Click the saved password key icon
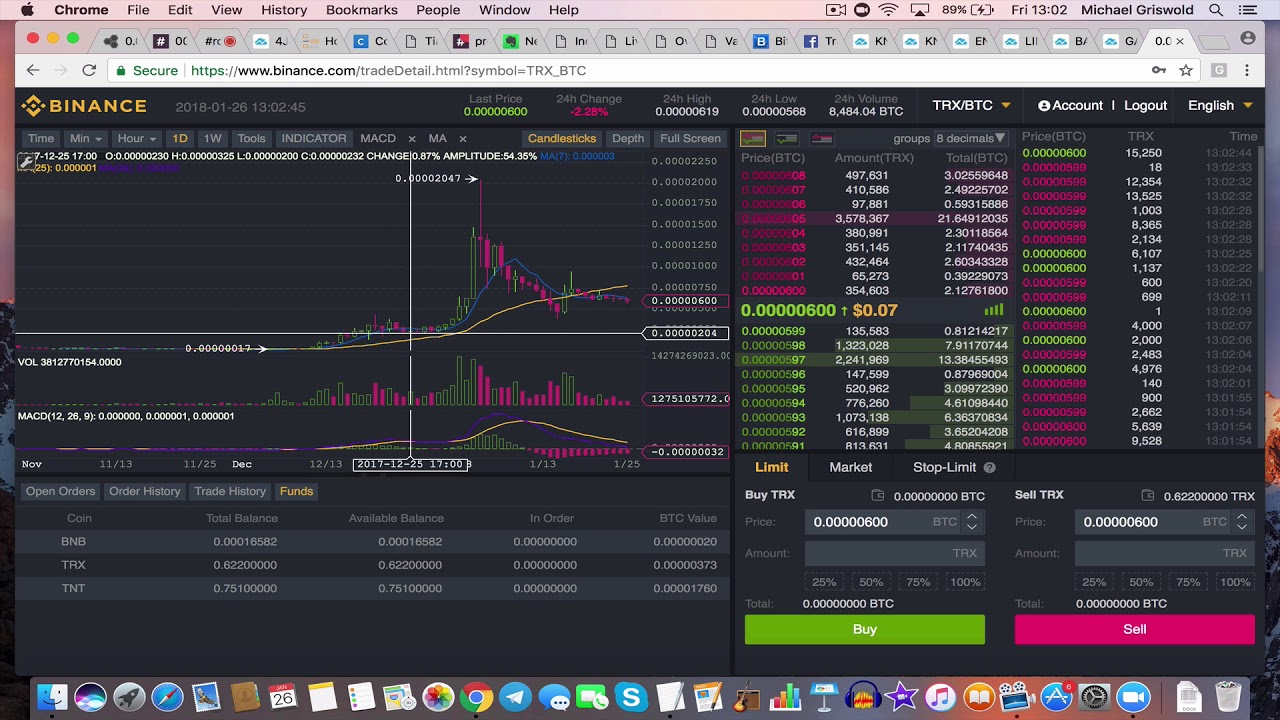The width and height of the screenshot is (1280, 720). point(1158,71)
